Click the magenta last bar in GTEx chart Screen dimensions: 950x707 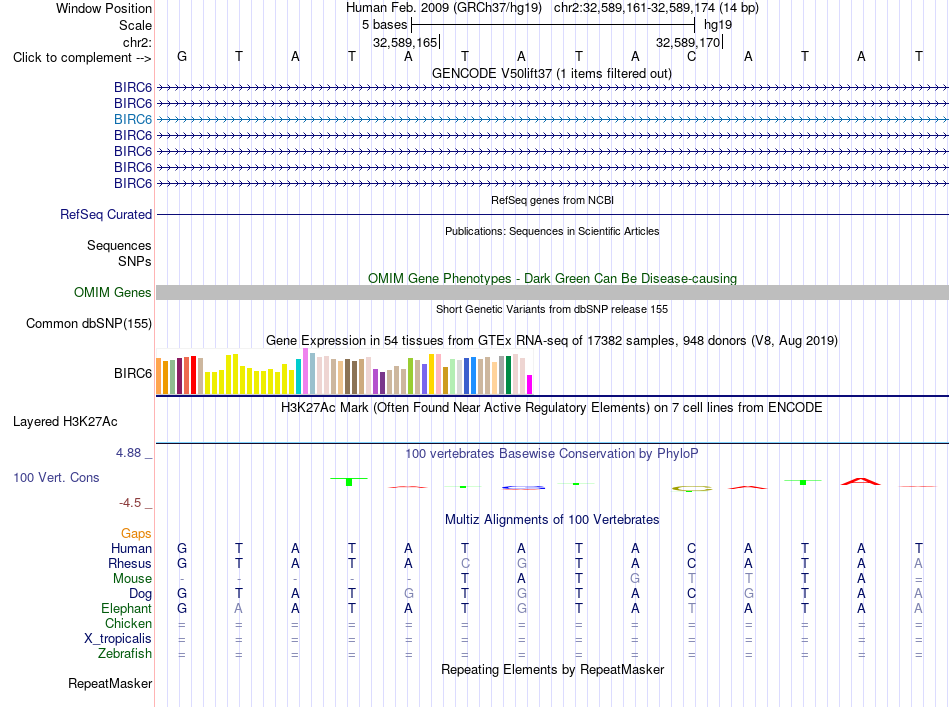[530, 385]
